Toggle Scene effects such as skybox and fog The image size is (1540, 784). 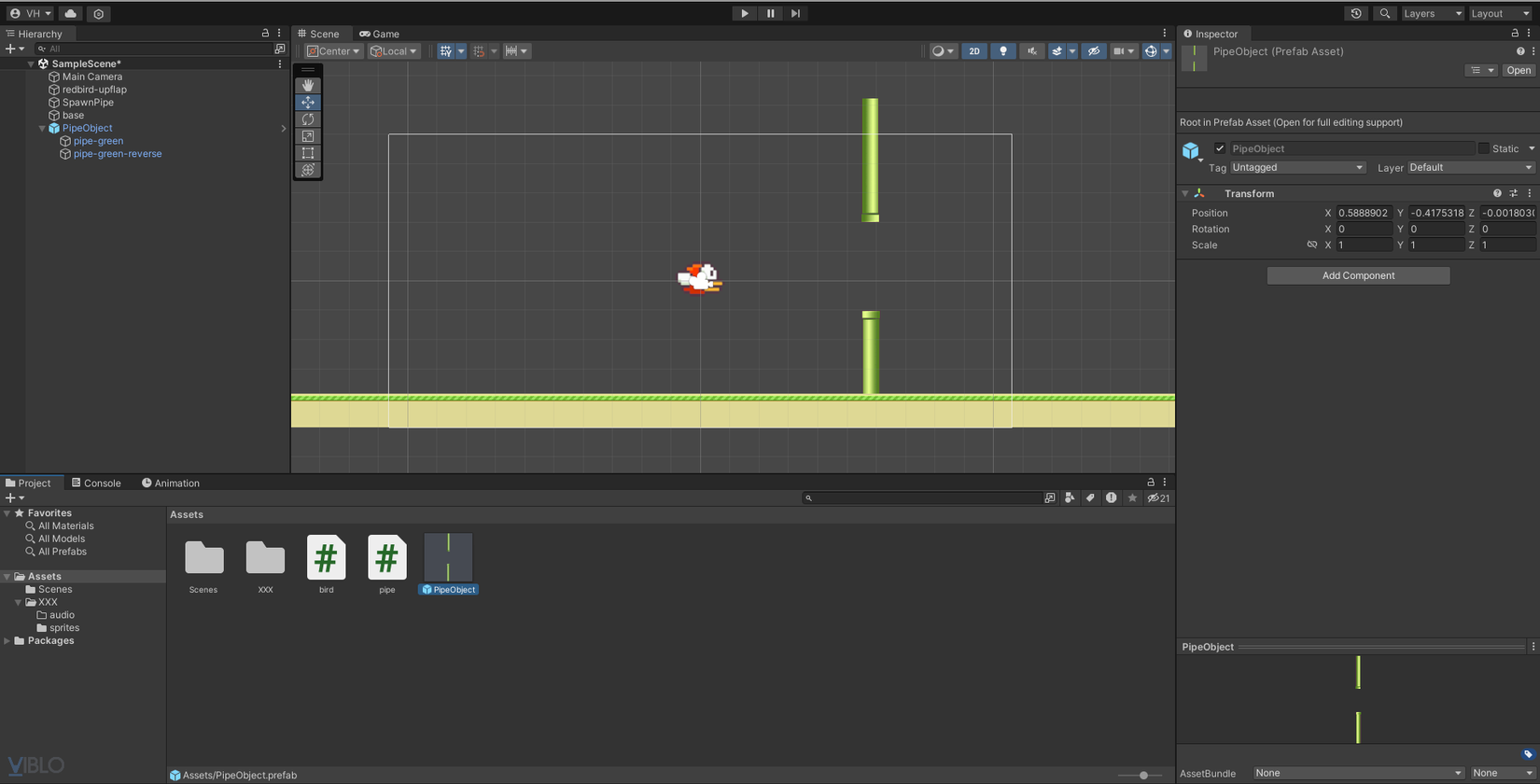[x=1057, y=51]
